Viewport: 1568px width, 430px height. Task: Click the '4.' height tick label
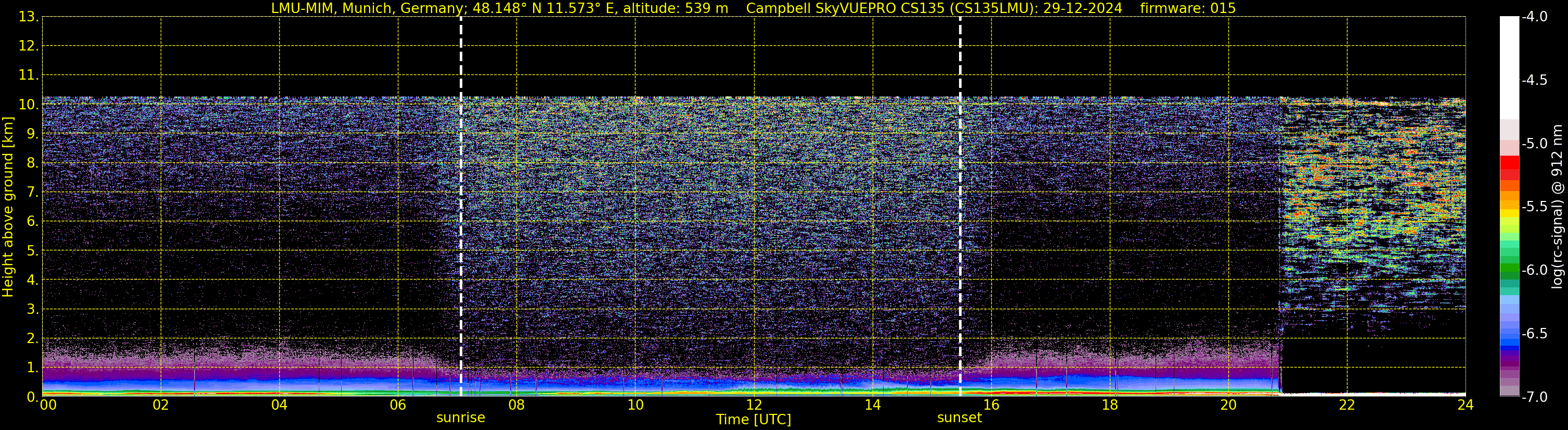(x=32, y=280)
